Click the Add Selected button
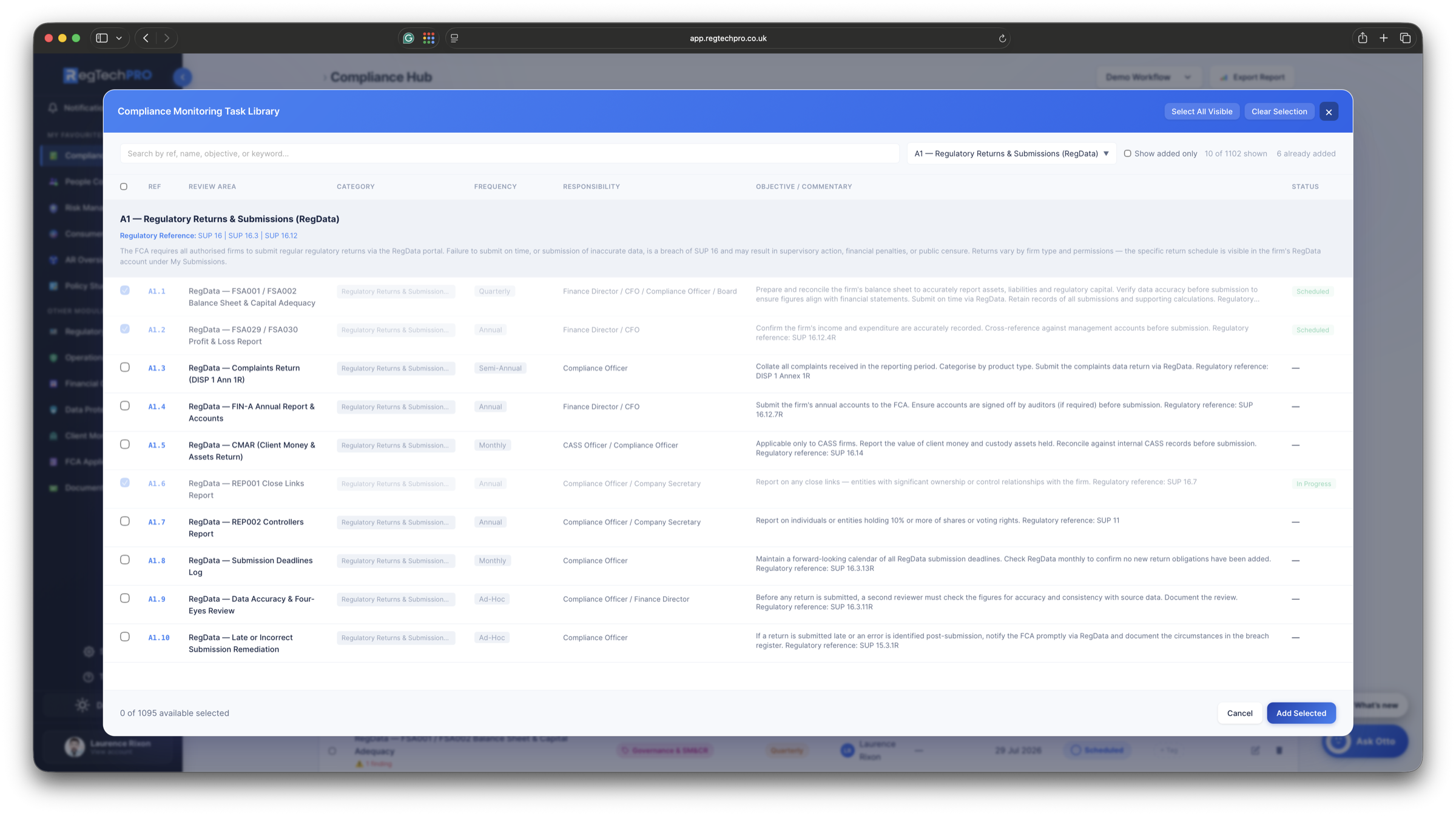Screen dimensions: 1456x816 (x=1301, y=713)
